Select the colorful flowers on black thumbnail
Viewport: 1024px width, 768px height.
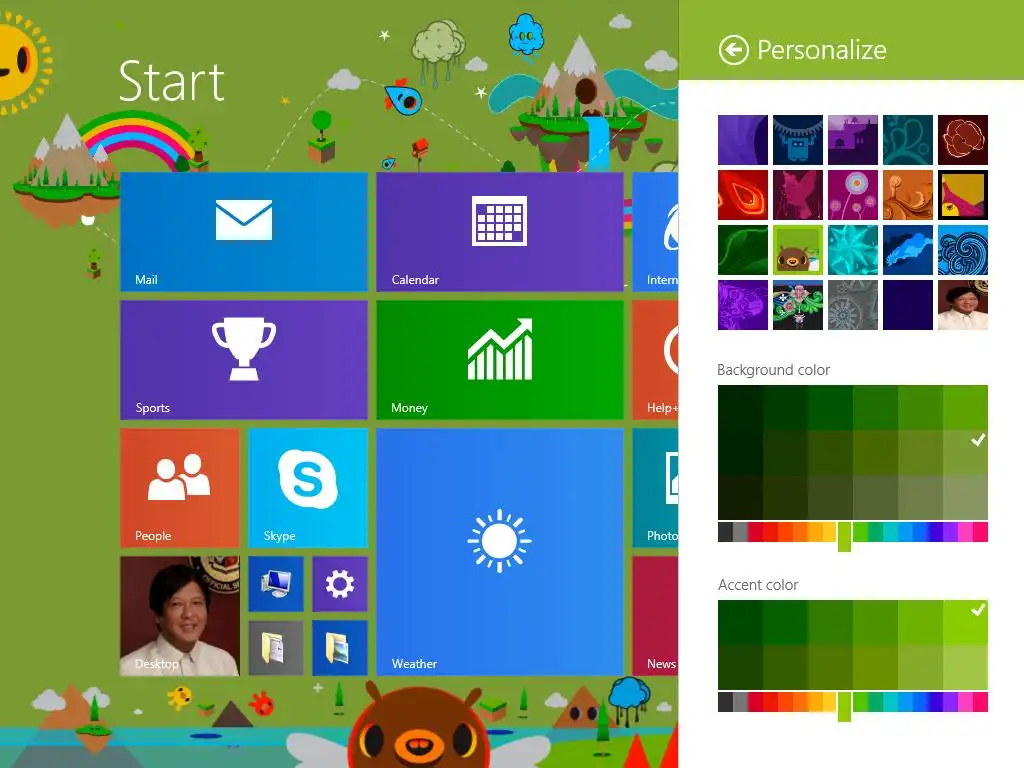797,305
